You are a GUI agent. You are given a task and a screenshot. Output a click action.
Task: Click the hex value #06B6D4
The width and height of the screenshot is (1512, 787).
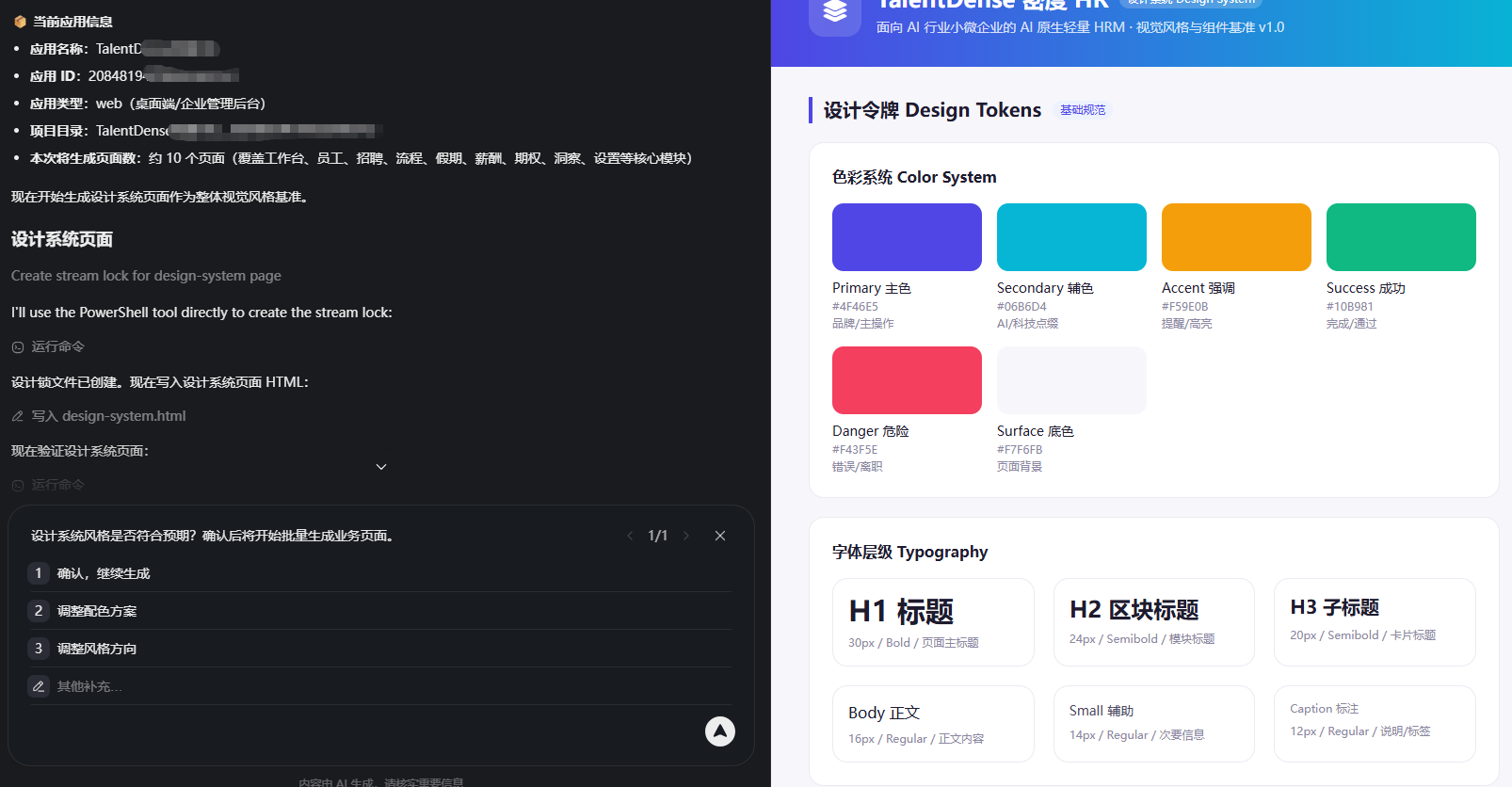(x=1021, y=307)
